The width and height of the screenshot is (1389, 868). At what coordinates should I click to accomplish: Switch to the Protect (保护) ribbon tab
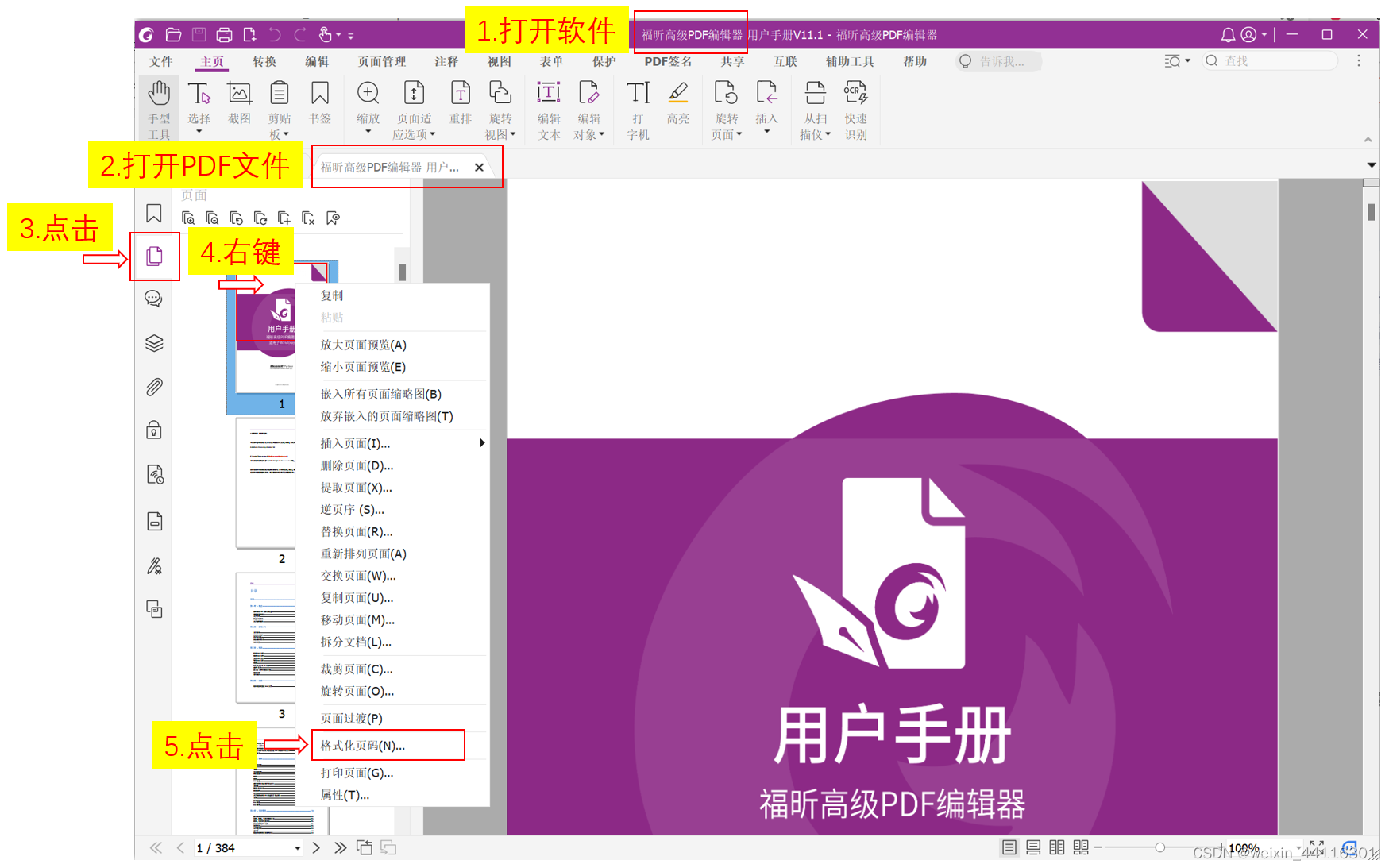(x=604, y=61)
